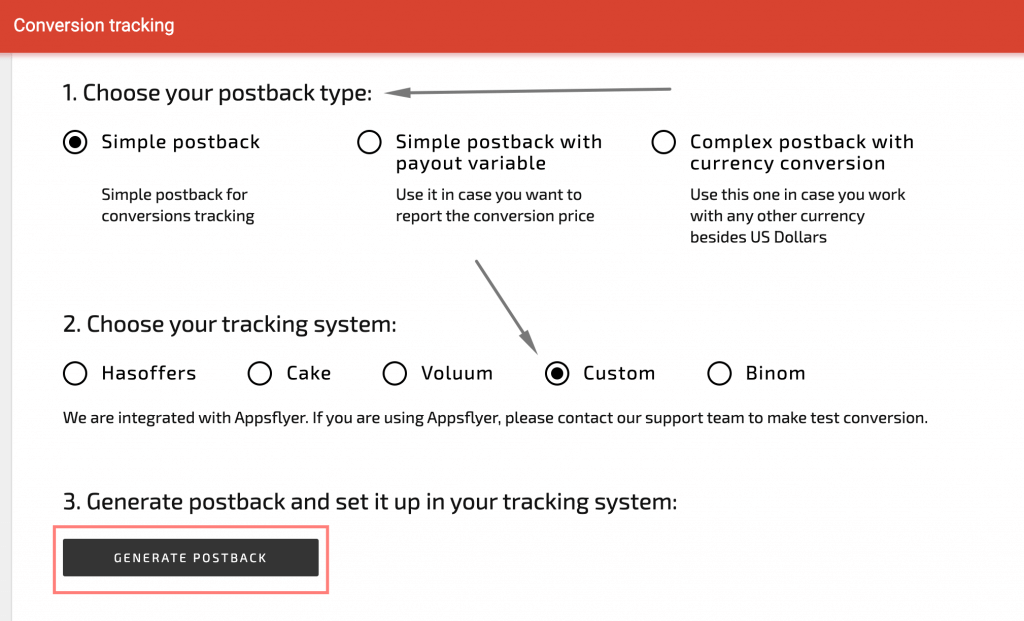Viewport: 1024px width, 621px height.
Task: Select the Custom tracking system
Action: point(557,373)
